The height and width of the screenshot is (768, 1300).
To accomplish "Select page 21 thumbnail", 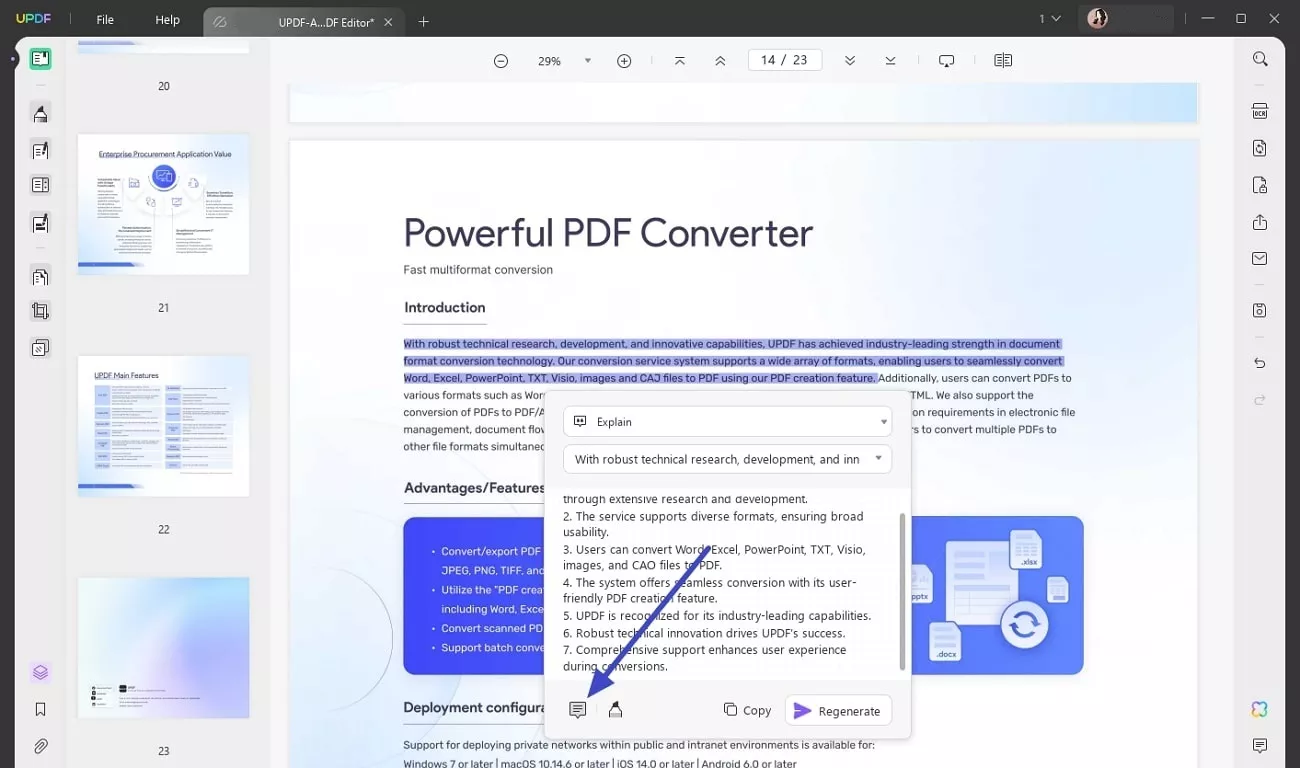I will [x=163, y=205].
